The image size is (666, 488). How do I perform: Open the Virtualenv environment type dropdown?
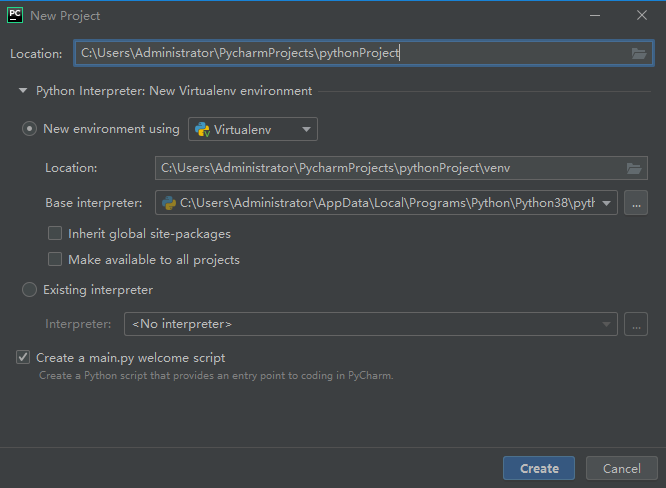pyautogui.click(x=306, y=129)
